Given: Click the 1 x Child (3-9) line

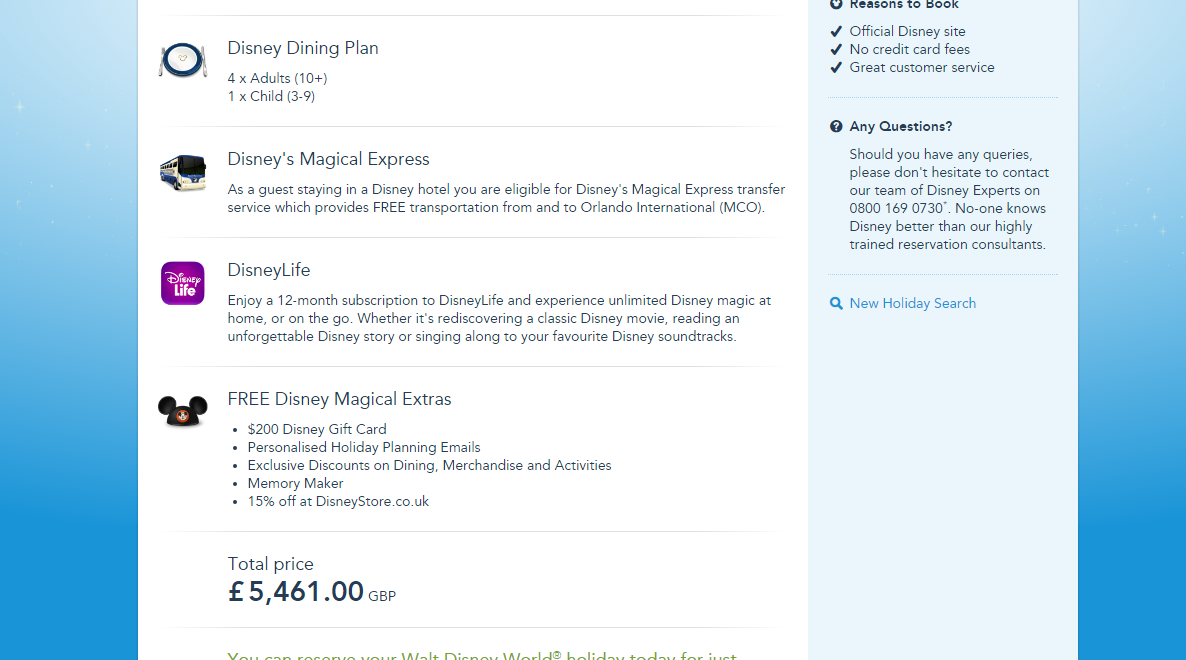Looking at the screenshot, I should (271, 97).
